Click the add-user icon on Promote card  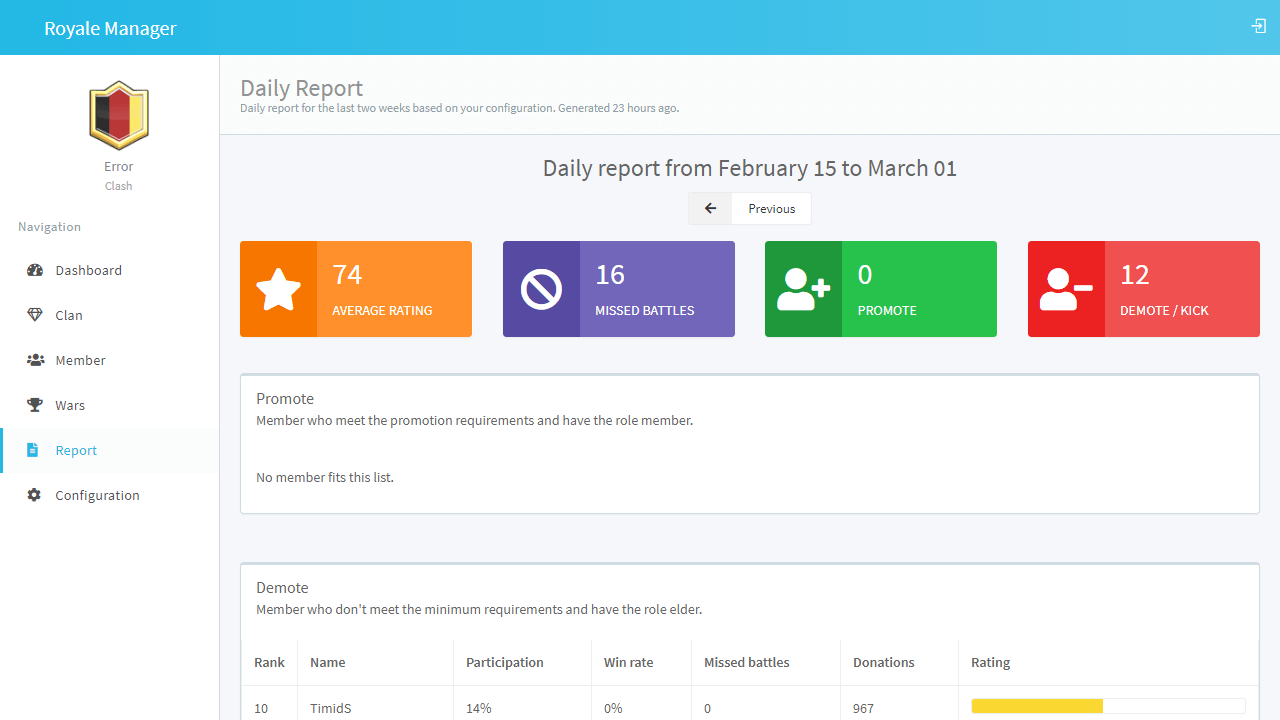[803, 289]
